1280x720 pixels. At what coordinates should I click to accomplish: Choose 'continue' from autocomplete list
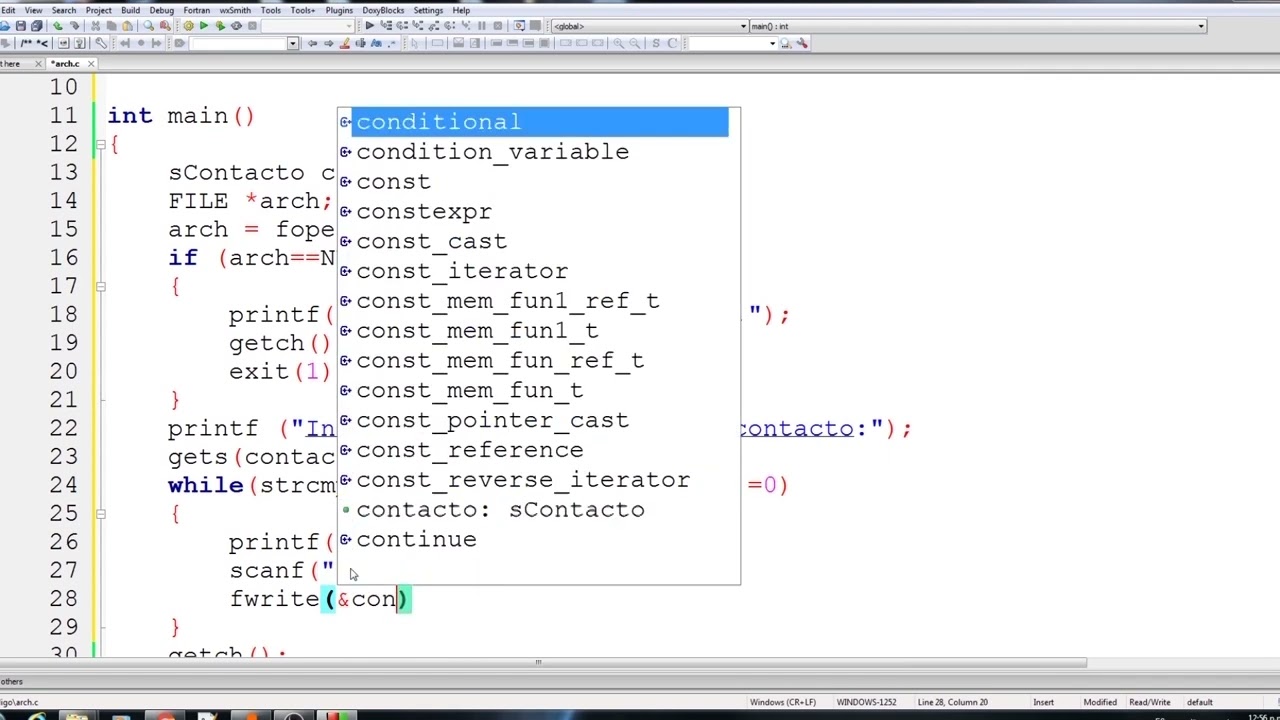click(416, 540)
